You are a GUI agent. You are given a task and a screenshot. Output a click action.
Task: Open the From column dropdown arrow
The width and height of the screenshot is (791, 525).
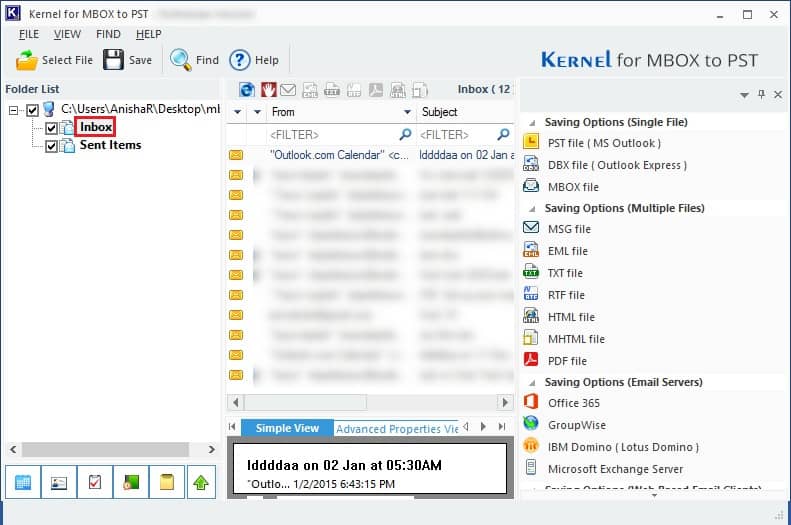(x=407, y=112)
